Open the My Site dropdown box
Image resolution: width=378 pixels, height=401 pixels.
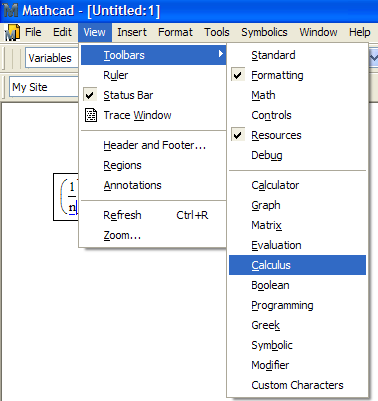pyautogui.click(x=44, y=87)
